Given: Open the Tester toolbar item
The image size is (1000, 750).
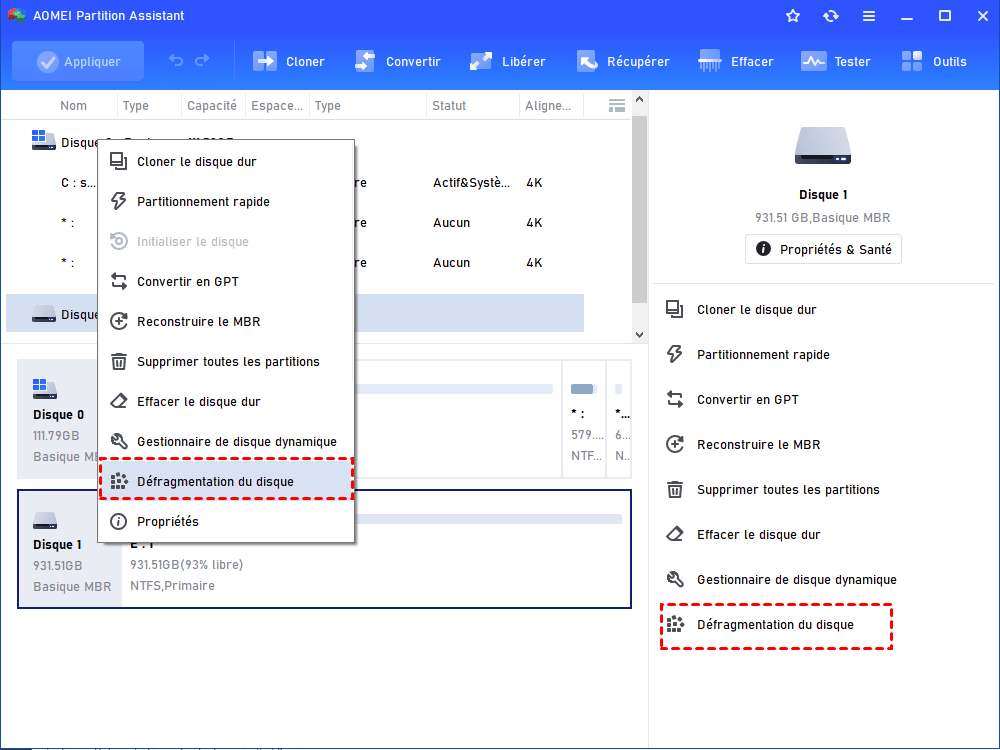Looking at the screenshot, I should [835, 61].
